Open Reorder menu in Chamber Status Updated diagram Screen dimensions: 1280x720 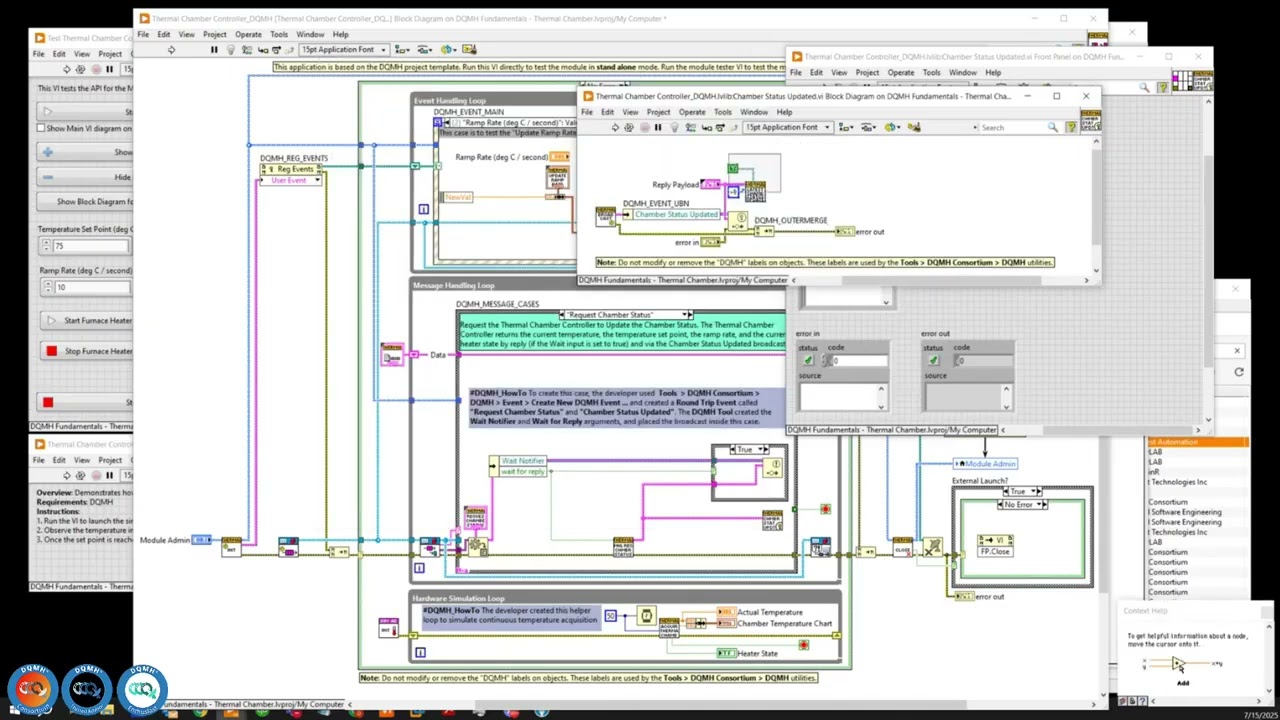point(892,127)
